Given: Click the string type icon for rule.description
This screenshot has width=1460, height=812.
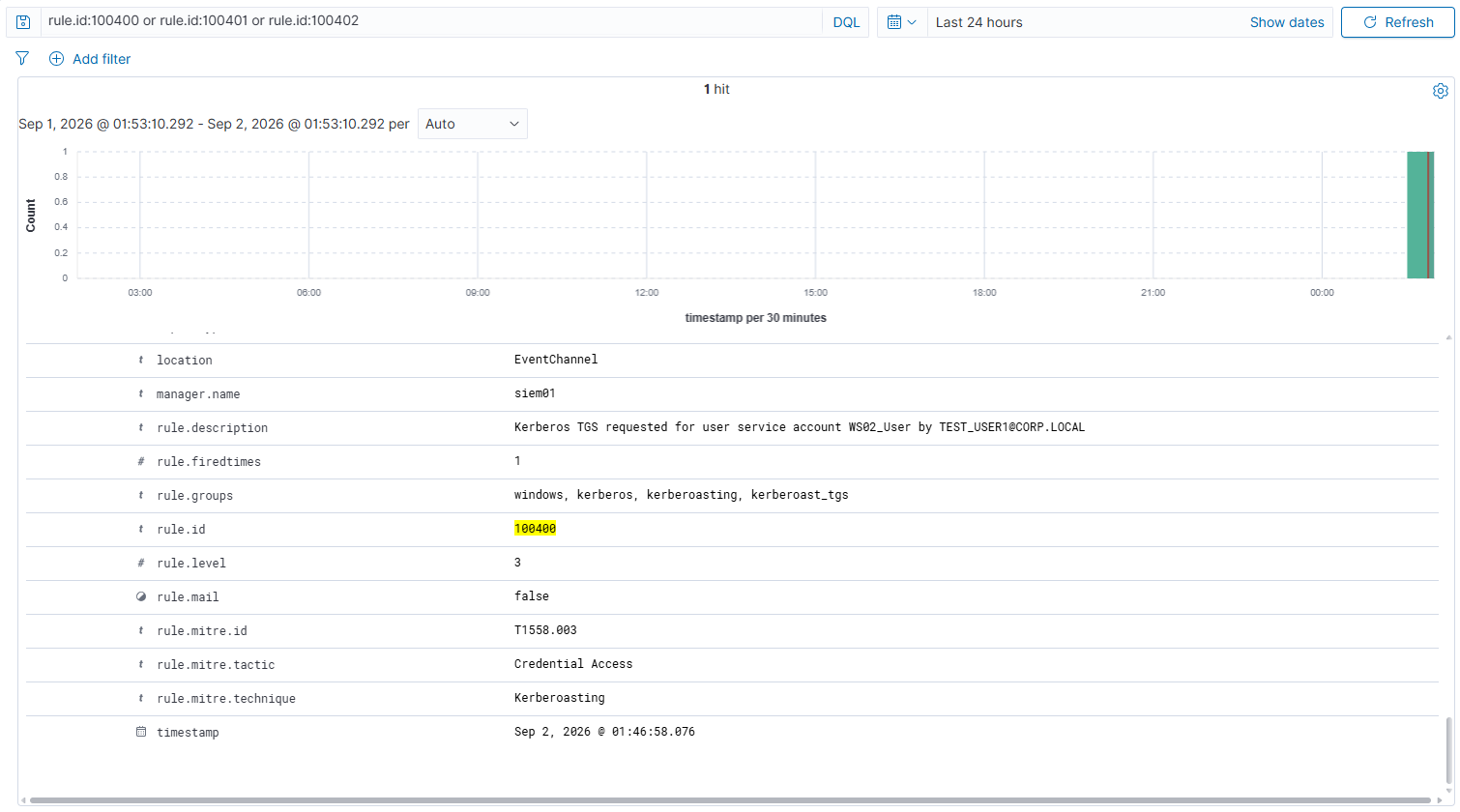Looking at the screenshot, I should point(141,428).
